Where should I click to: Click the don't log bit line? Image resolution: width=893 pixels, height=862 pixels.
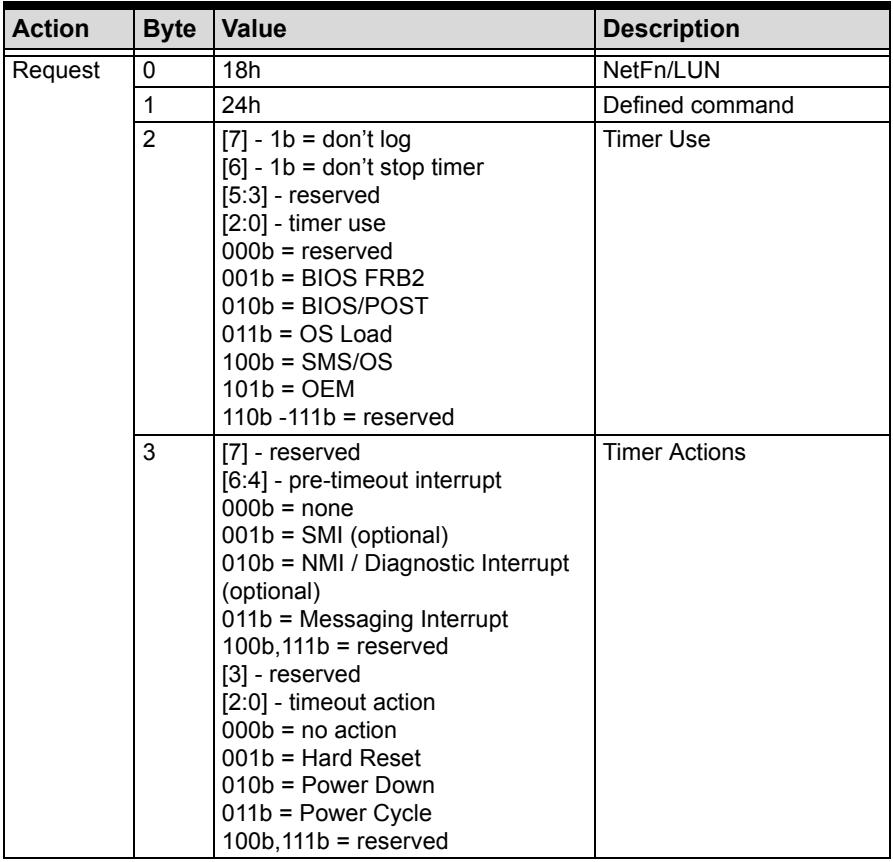[x=316, y=140]
